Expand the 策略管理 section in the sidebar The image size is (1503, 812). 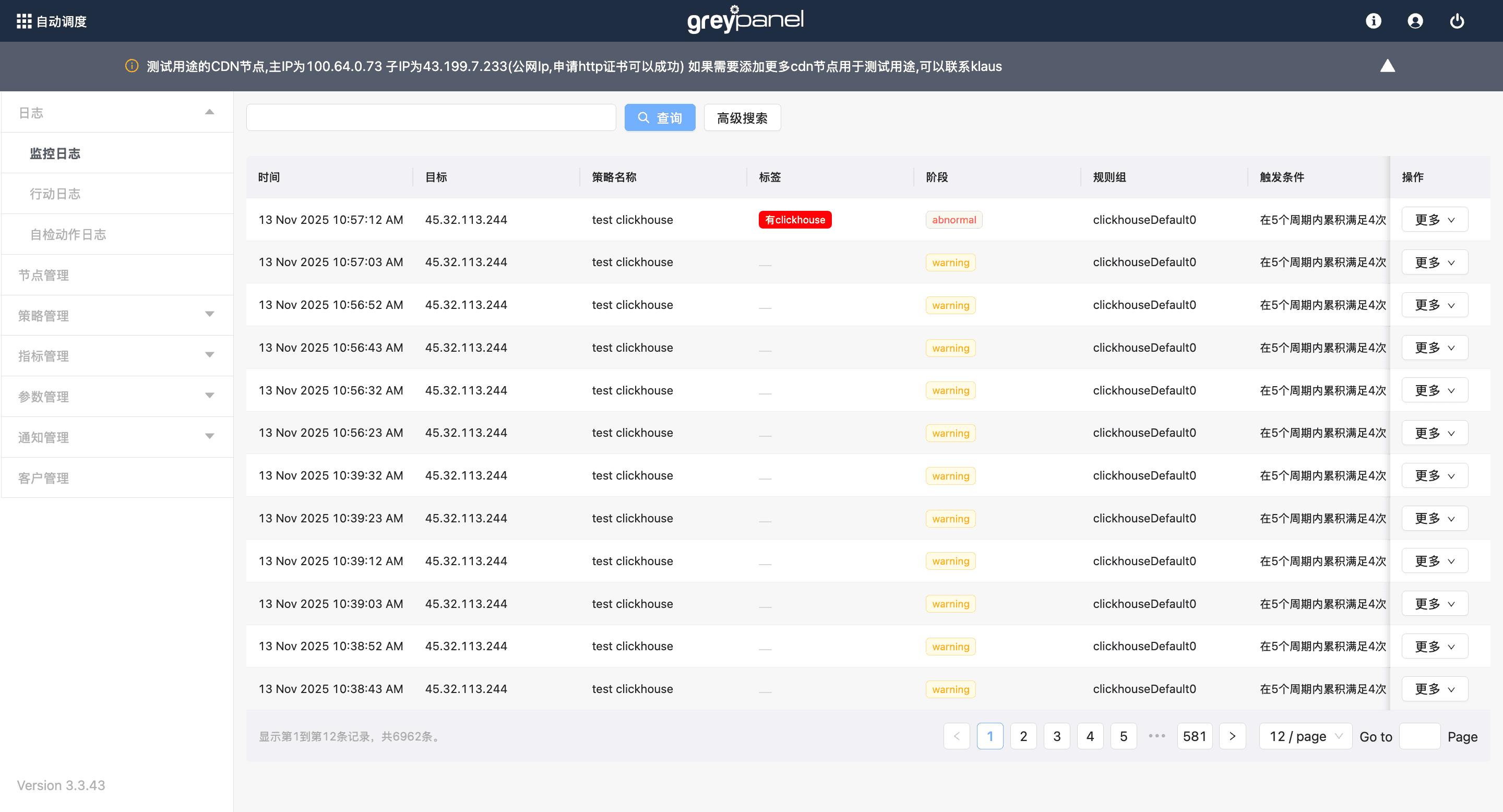coord(209,315)
